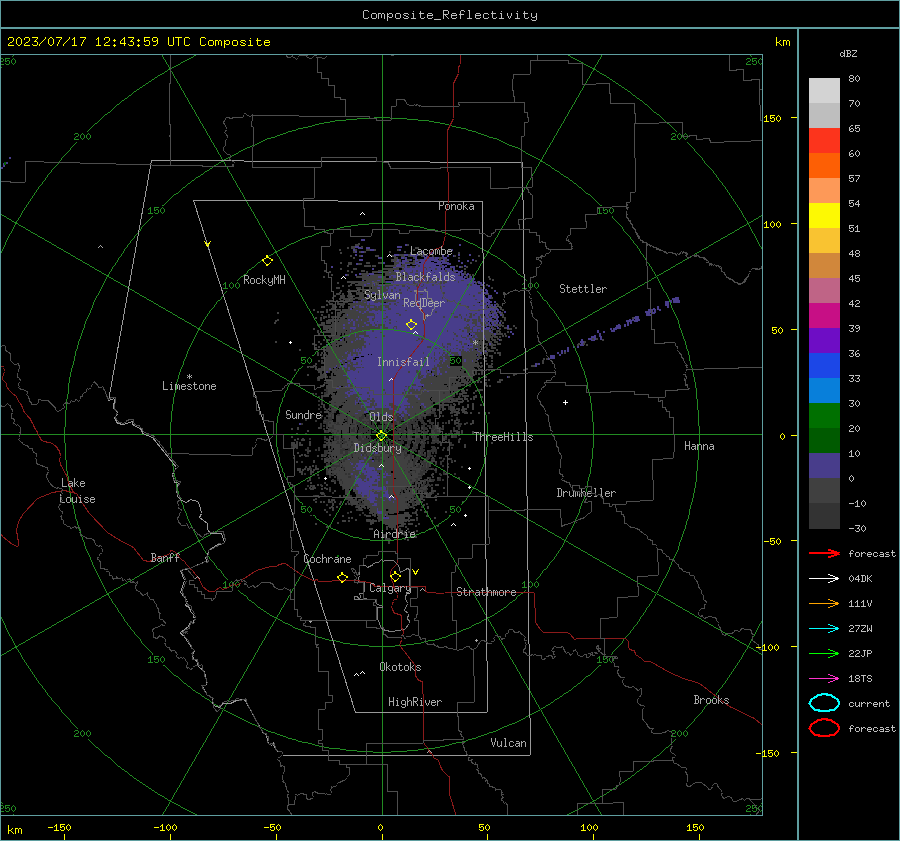Click the yellow diamond at the radar center
Screen dimensions: 900x841
point(381,436)
